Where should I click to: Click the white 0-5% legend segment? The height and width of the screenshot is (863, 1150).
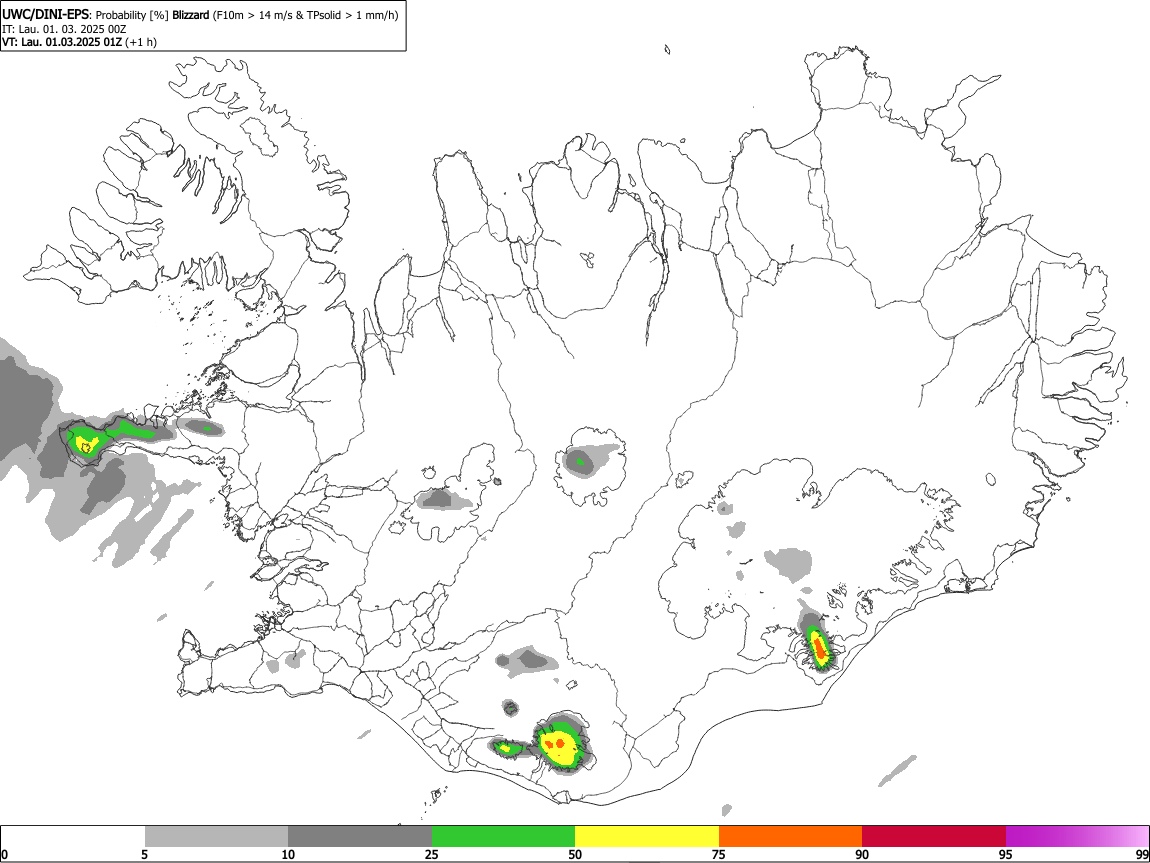pos(73,836)
